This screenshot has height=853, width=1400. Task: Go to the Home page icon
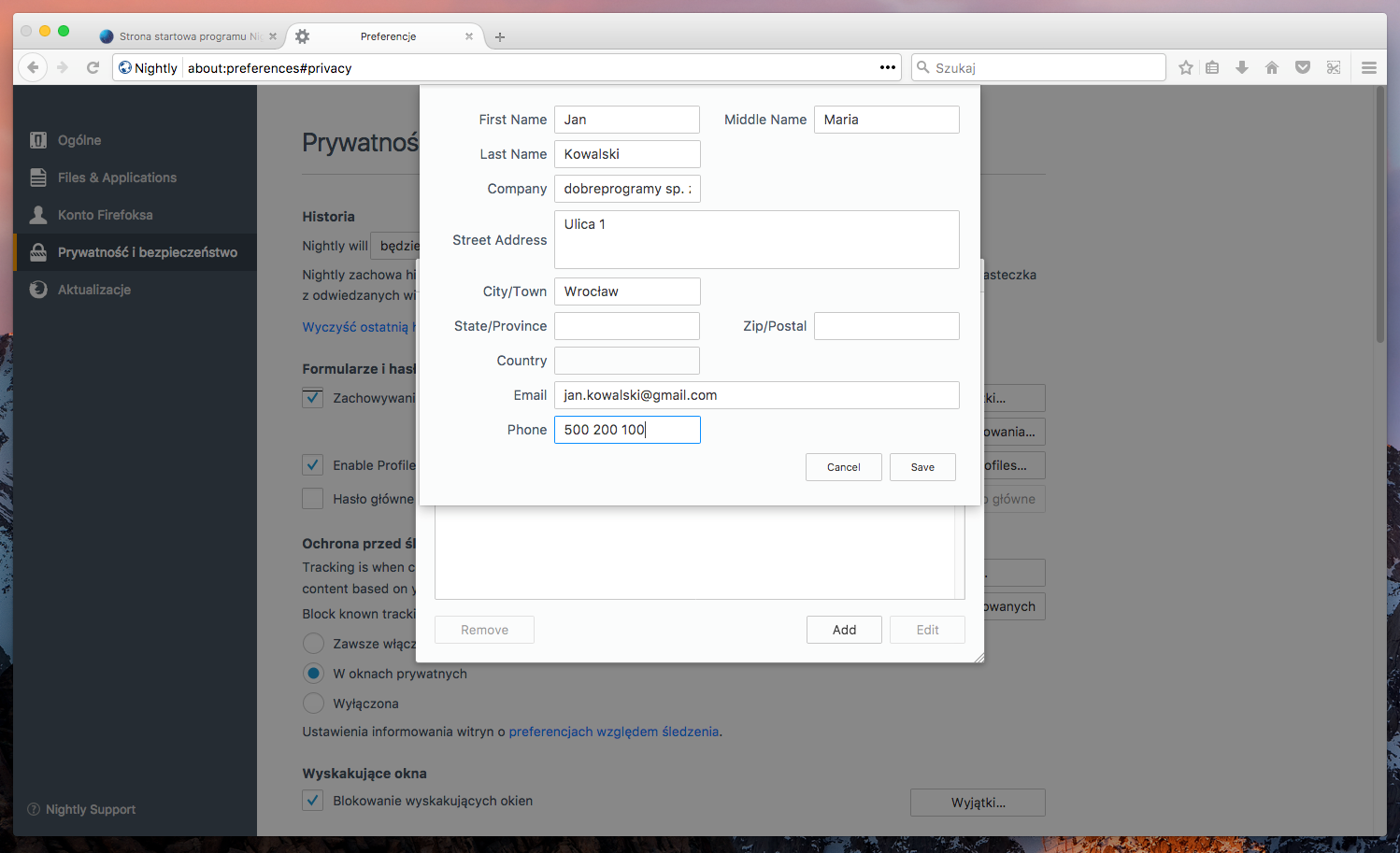[x=1272, y=67]
